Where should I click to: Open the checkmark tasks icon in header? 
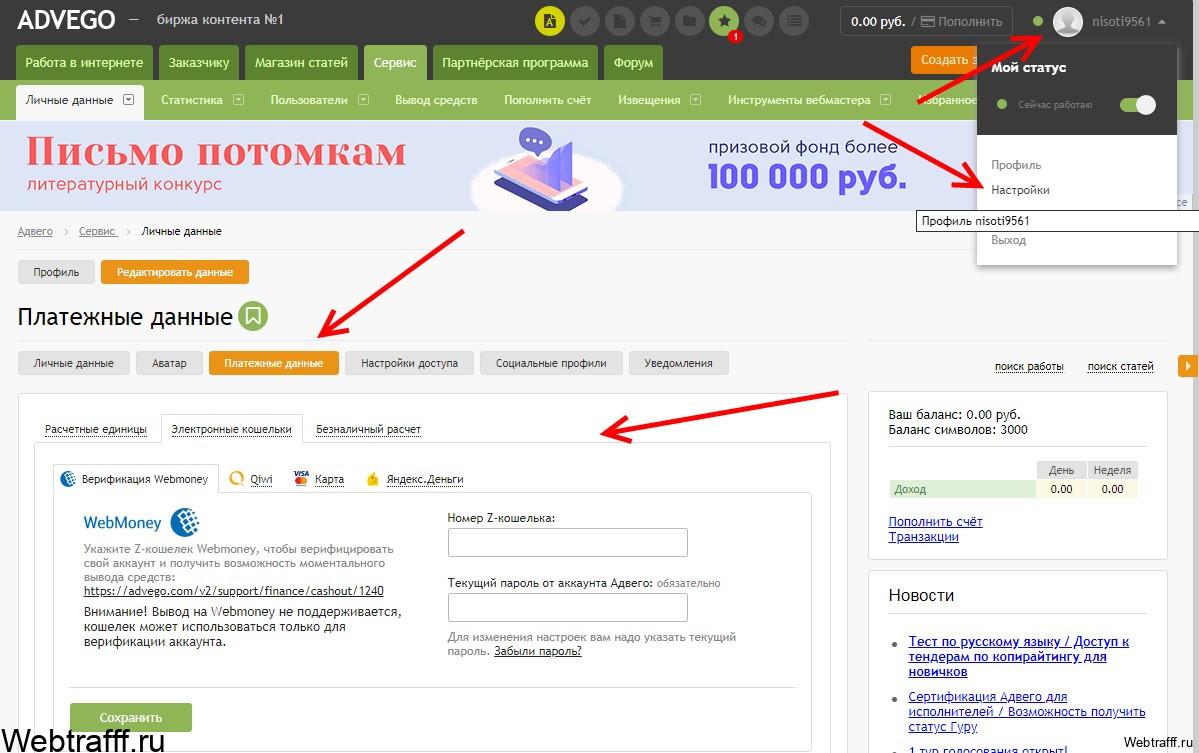[x=584, y=21]
